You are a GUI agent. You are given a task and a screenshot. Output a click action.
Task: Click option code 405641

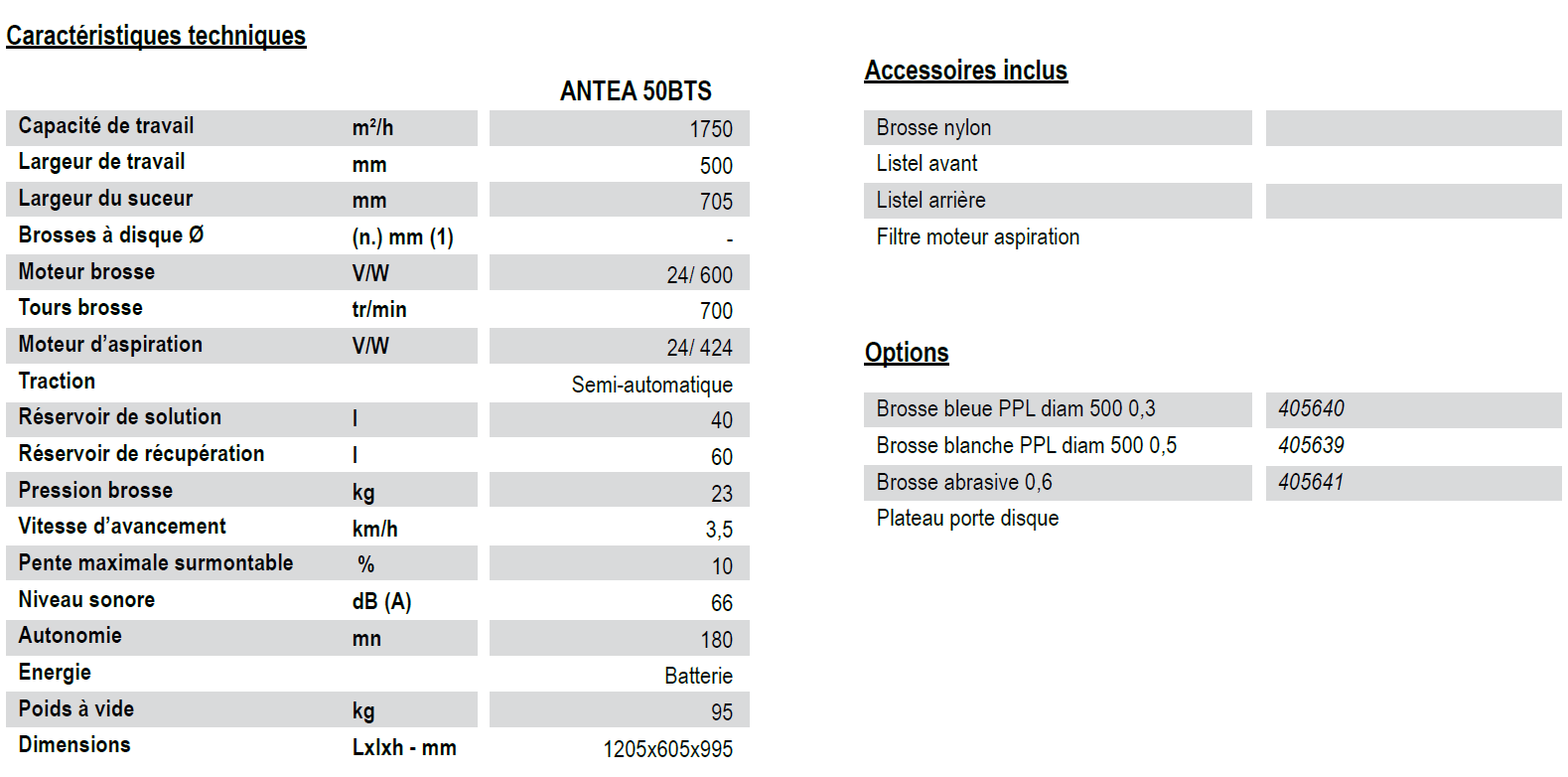click(x=1311, y=482)
